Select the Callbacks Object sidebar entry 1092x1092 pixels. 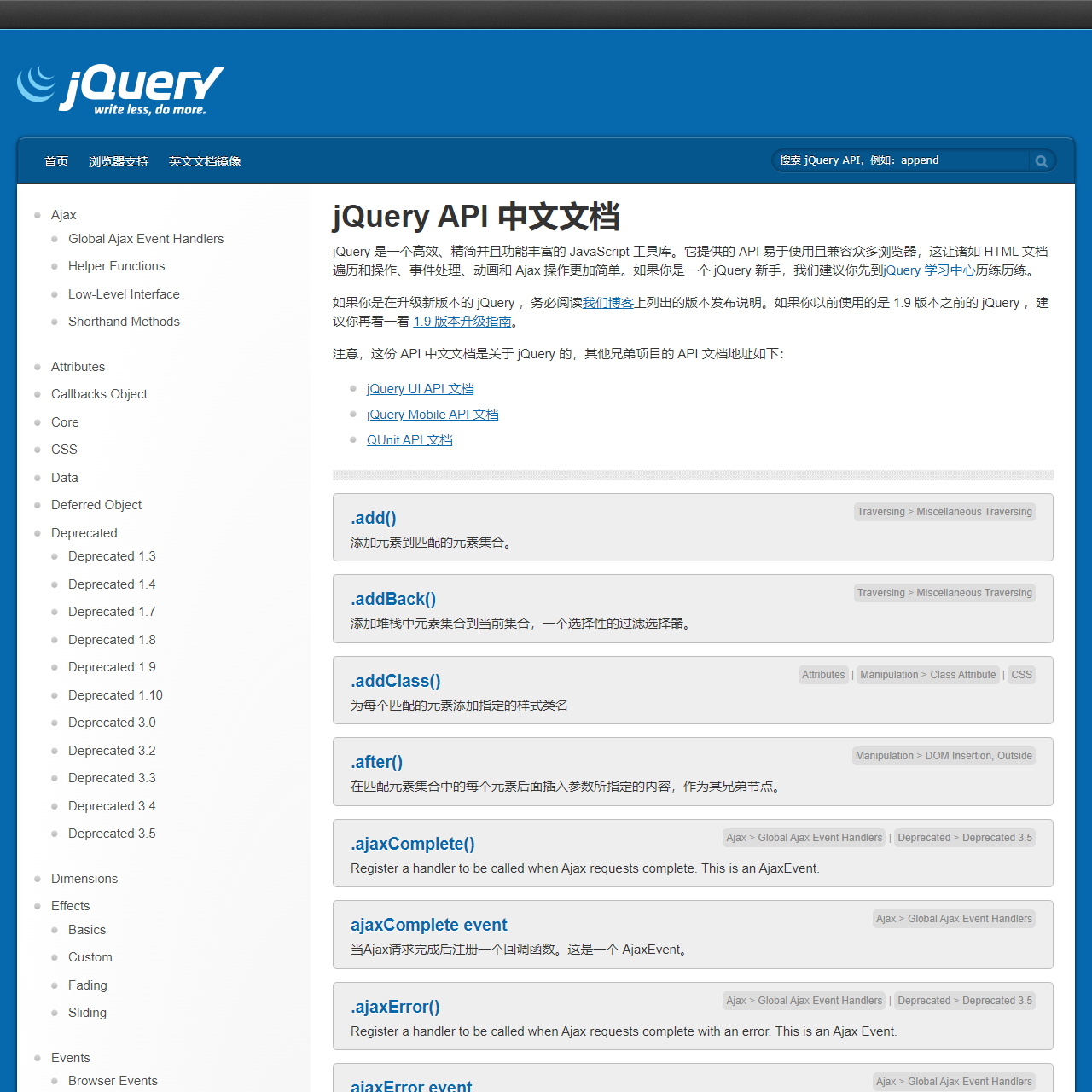[99, 394]
